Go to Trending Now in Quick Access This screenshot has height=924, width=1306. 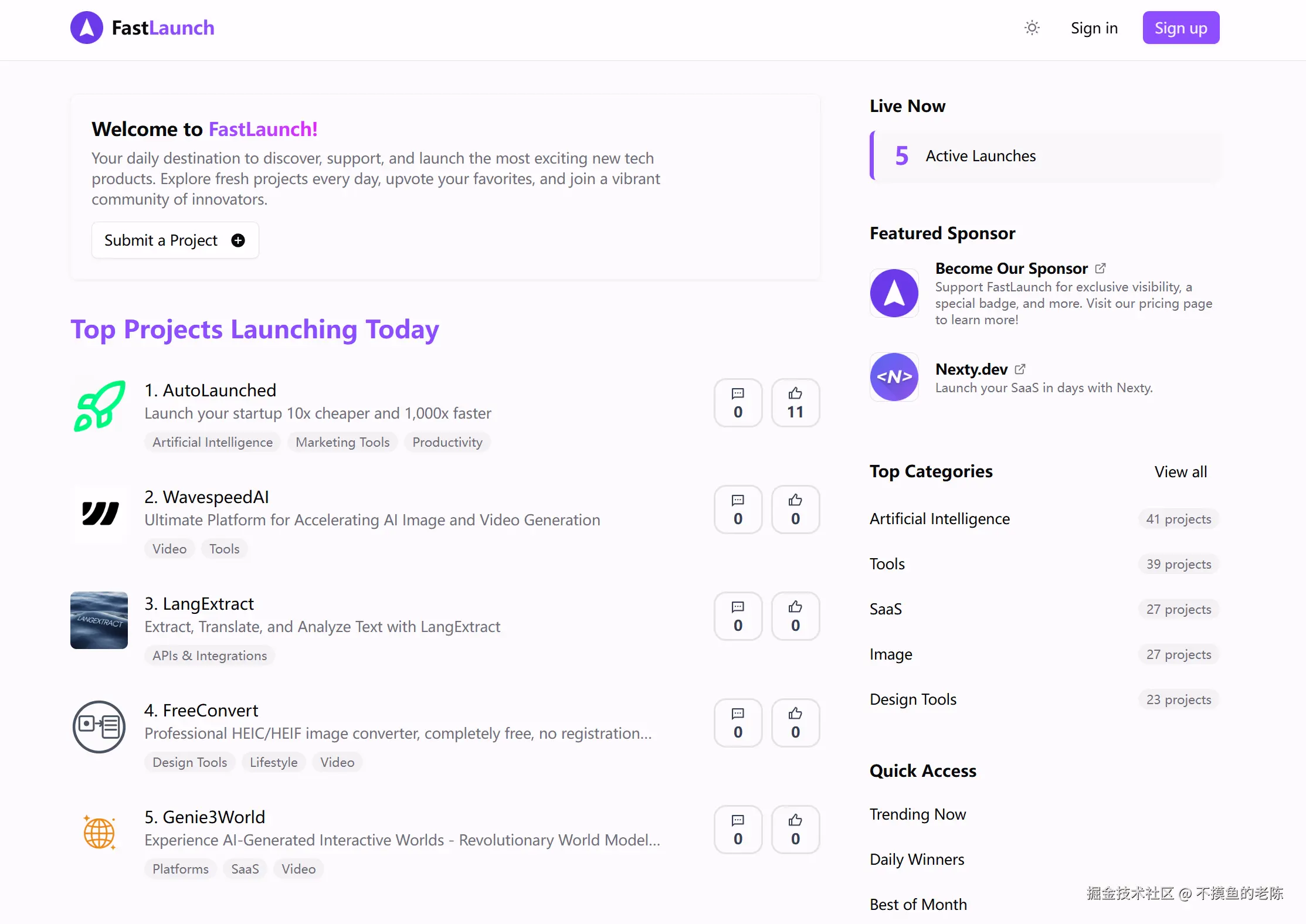[917, 814]
